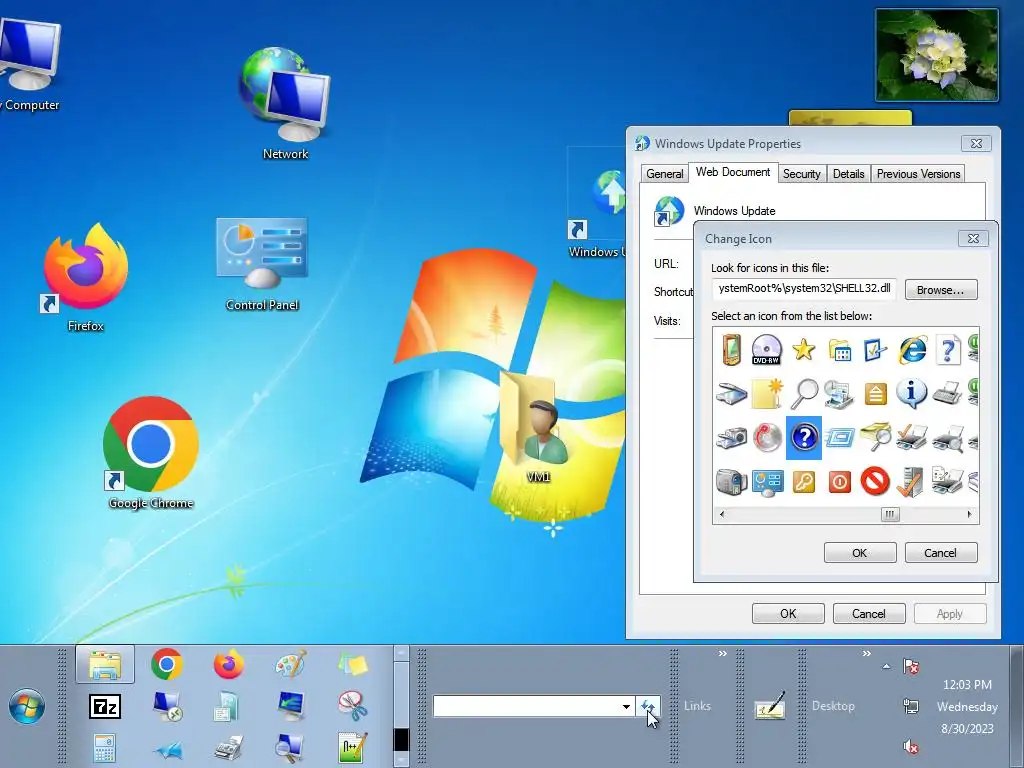Expand the Links toolbar chevron
The width and height of the screenshot is (1024, 768).
pyautogui.click(x=723, y=654)
